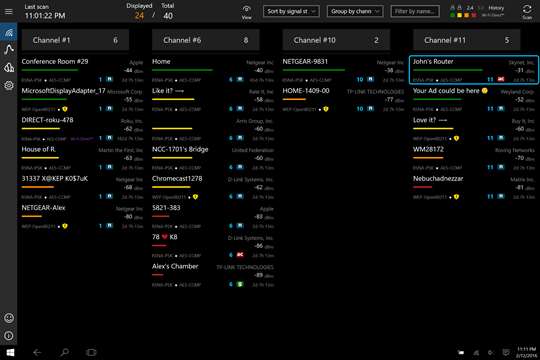
Task: Click open-network shield icon for Chromecast1278
Action: tap(195, 197)
